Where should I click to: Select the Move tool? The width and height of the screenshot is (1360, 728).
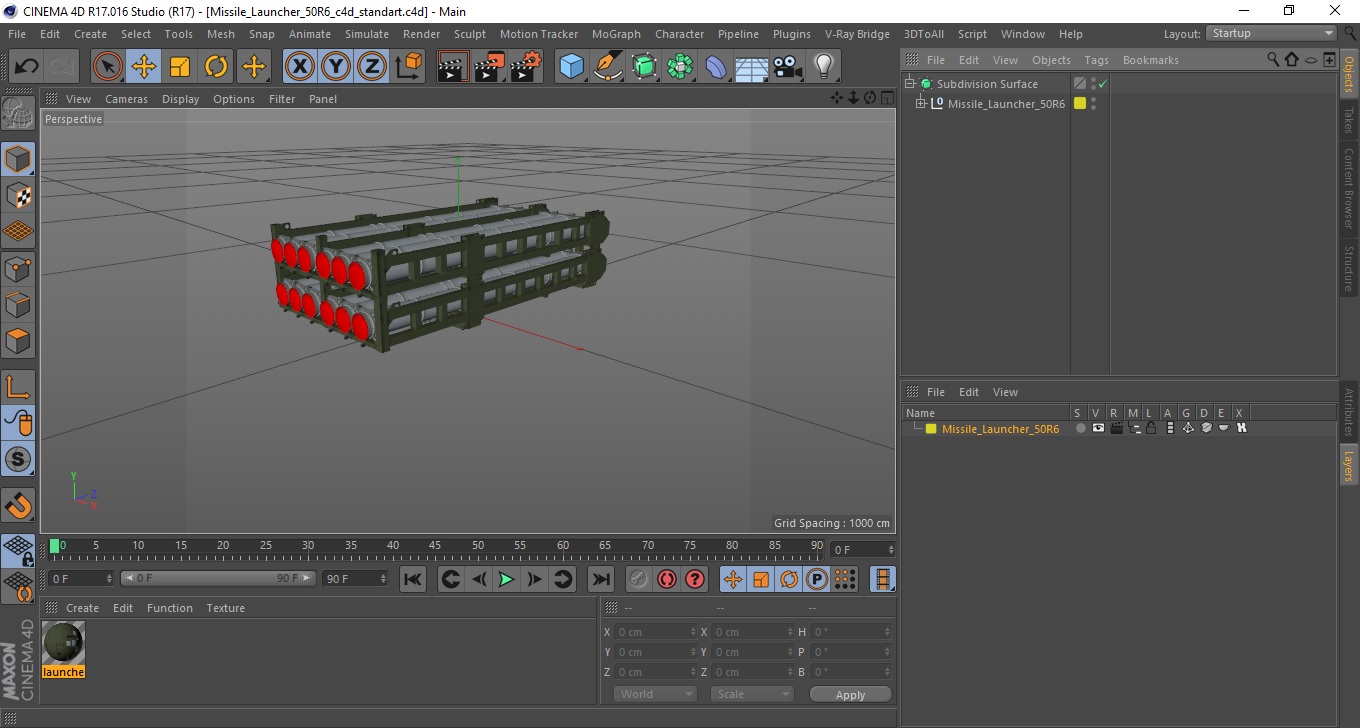tap(144, 67)
